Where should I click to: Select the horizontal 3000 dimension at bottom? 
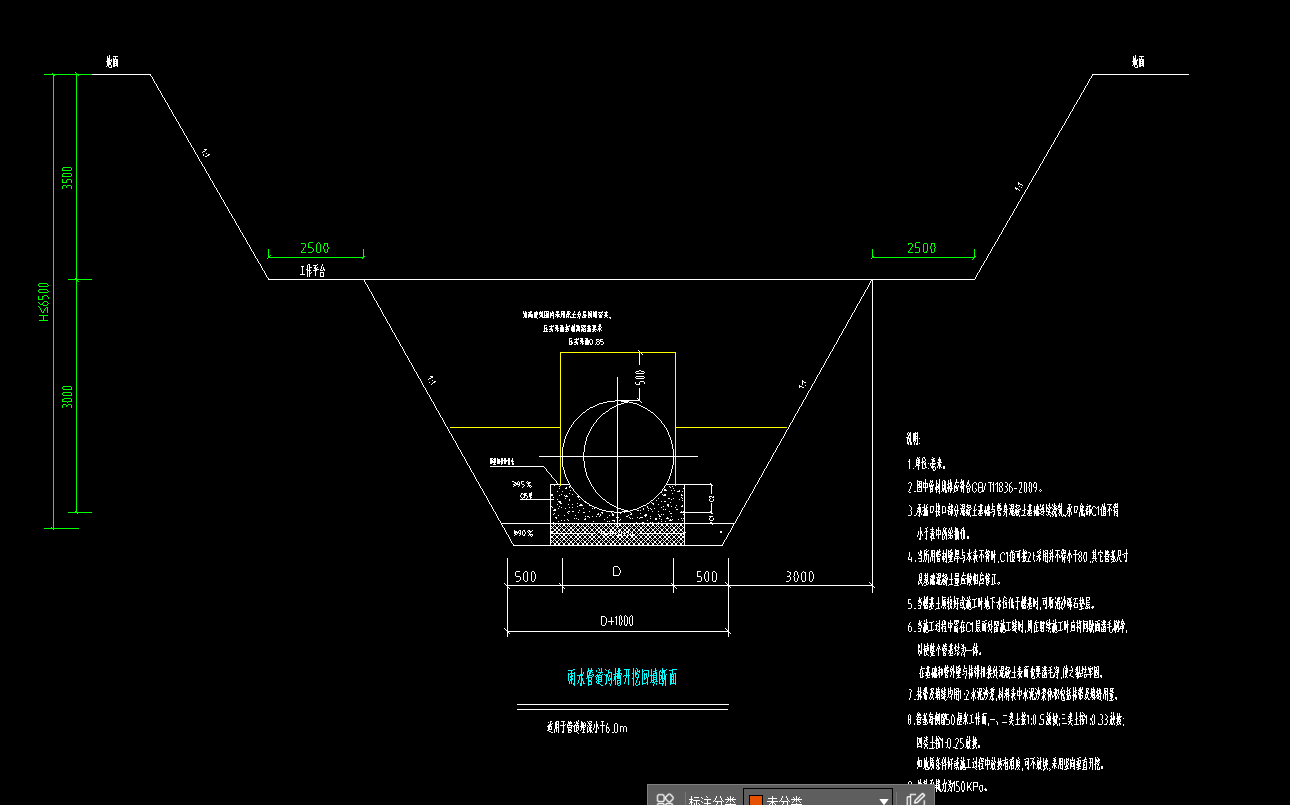pos(799,576)
